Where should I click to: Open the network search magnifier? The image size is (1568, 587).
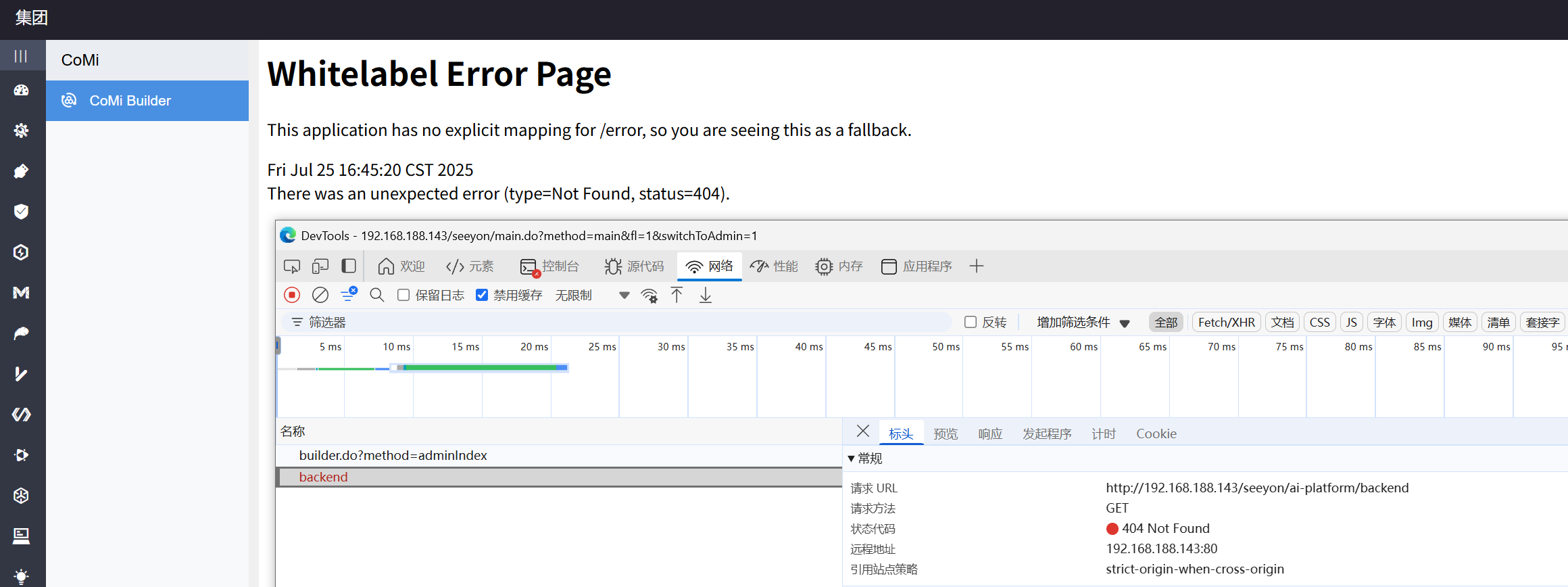377,295
